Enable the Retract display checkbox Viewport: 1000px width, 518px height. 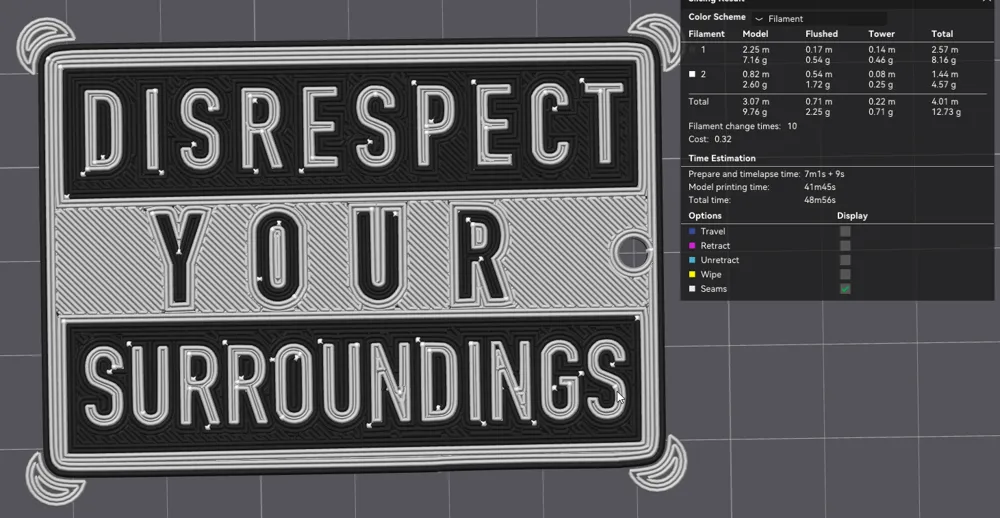(x=845, y=246)
